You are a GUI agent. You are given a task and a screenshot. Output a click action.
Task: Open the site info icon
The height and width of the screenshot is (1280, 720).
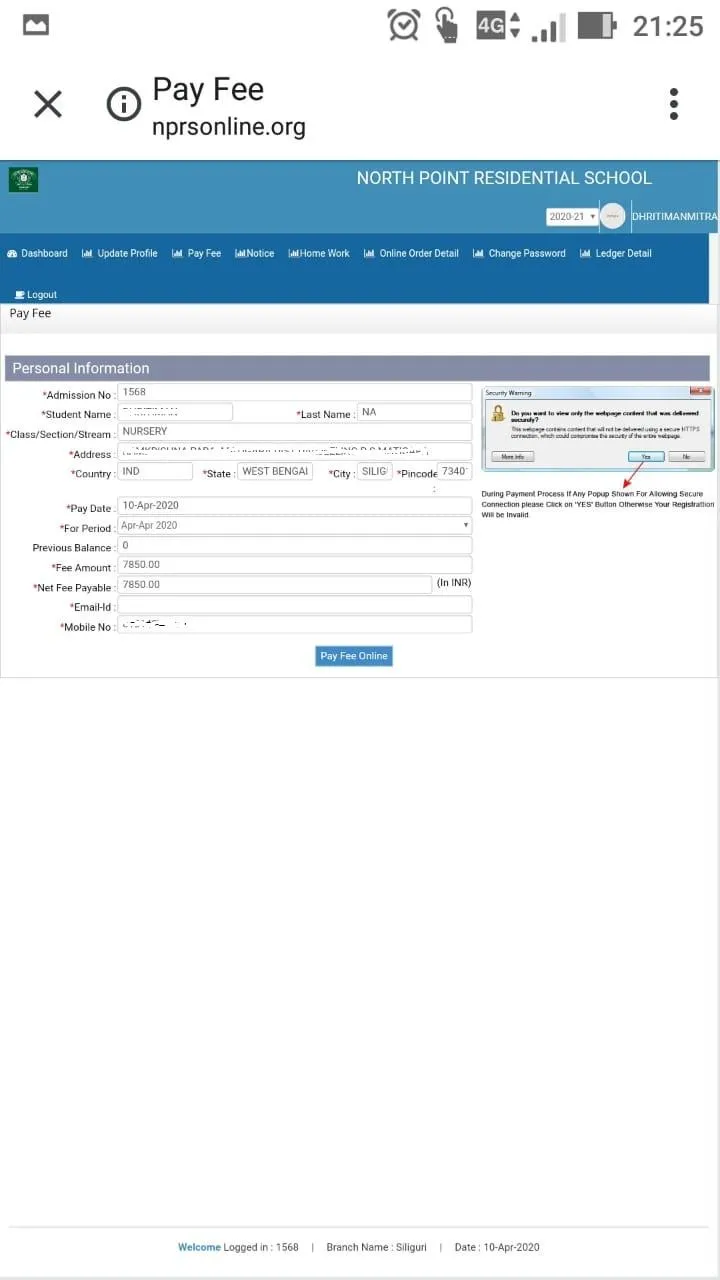pyautogui.click(x=124, y=104)
